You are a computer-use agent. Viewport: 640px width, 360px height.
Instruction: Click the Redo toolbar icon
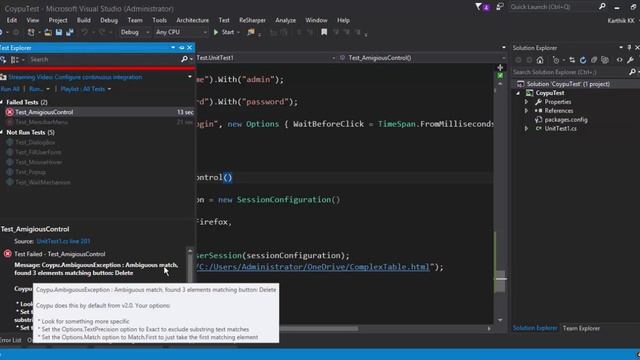102,32
